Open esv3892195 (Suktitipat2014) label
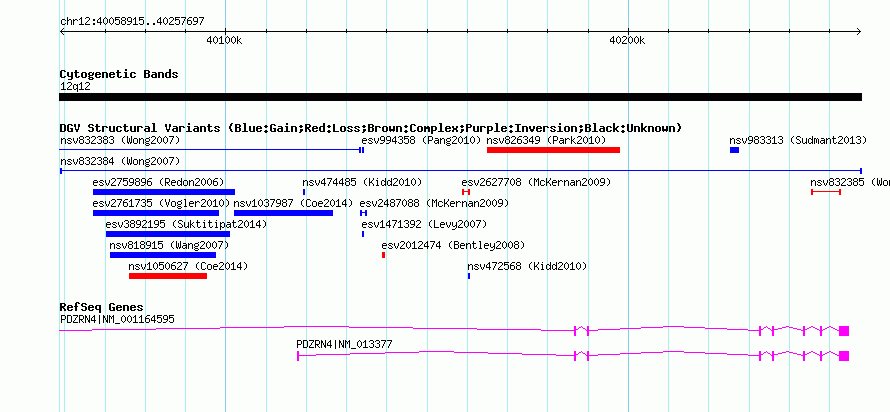 click(x=186, y=224)
